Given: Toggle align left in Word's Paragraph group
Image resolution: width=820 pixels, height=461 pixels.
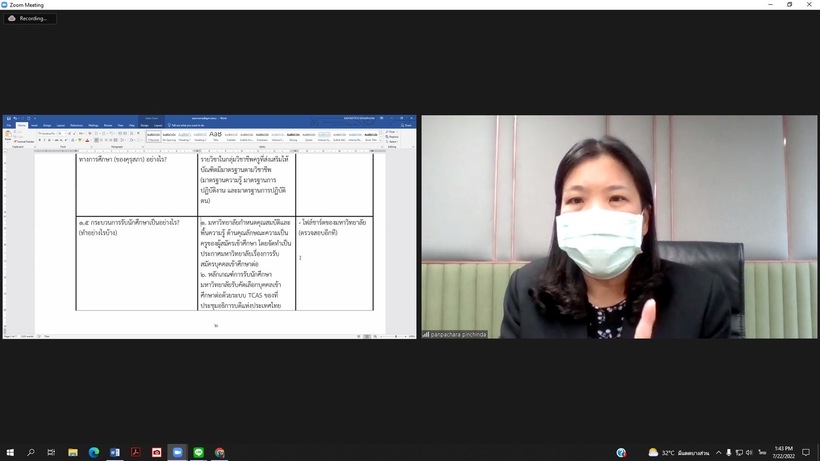Looking at the screenshot, I should click(97, 140).
